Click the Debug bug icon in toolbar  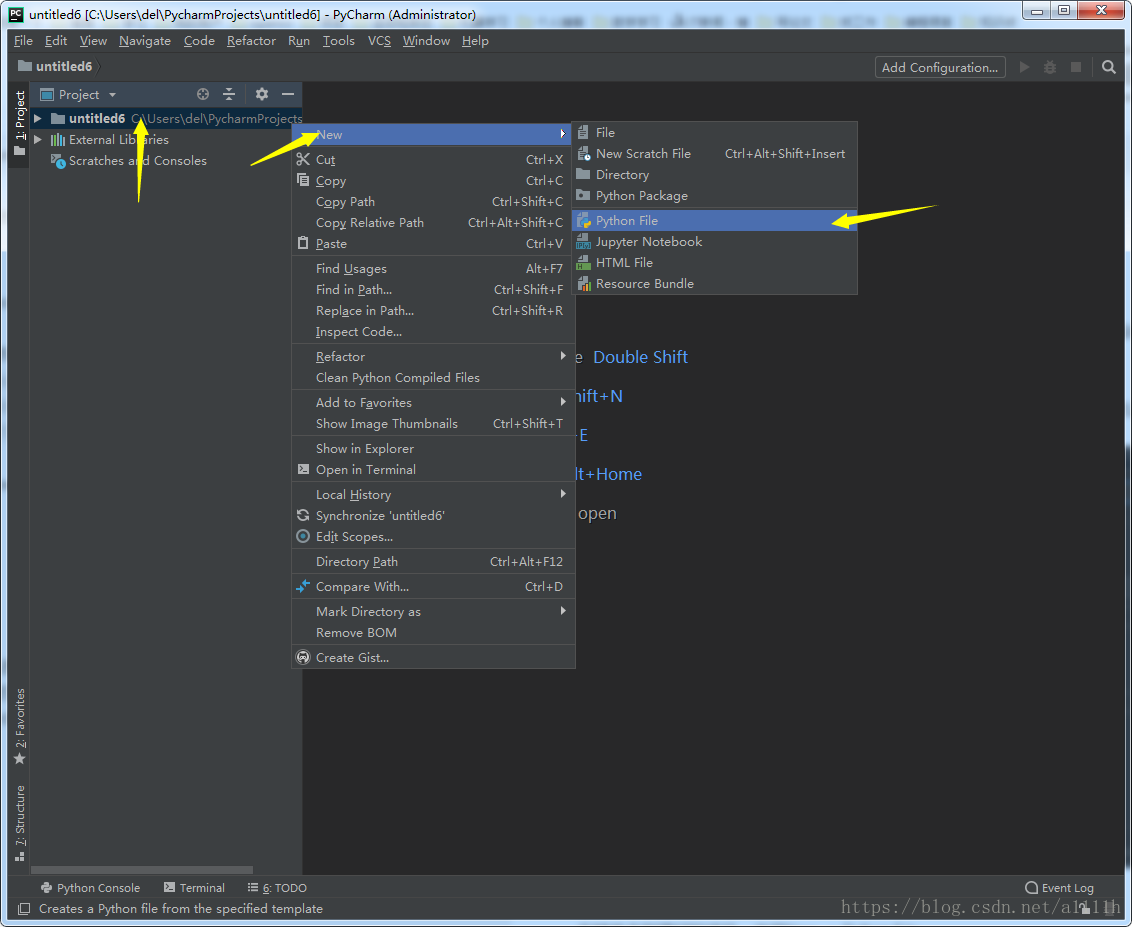tap(1050, 67)
